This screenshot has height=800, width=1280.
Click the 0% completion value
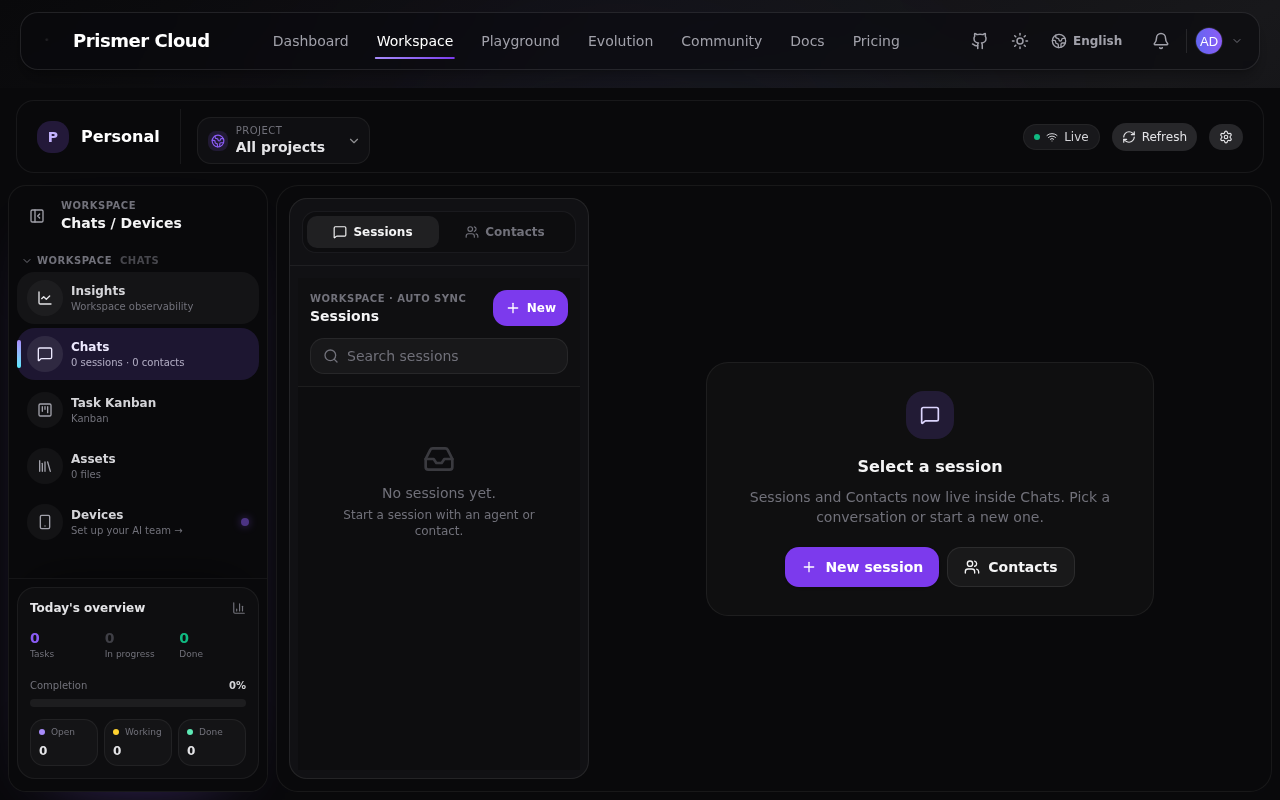[x=237, y=686]
